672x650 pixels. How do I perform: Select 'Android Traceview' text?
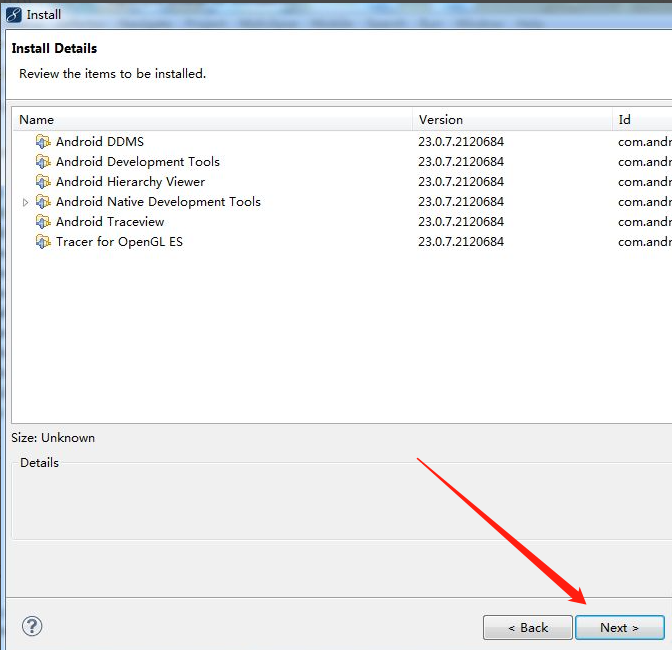tap(110, 222)
